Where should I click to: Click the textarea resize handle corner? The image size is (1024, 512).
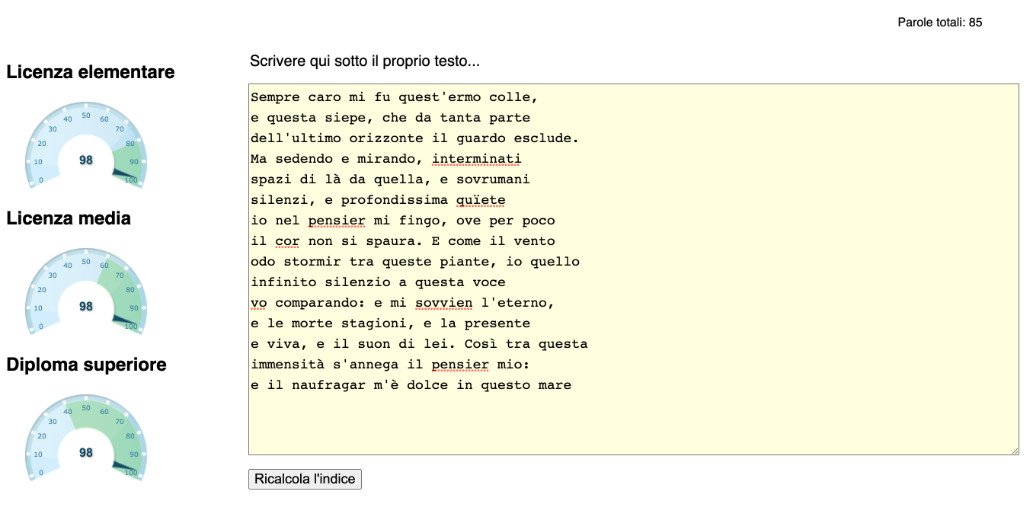(x=1014, y=450)
